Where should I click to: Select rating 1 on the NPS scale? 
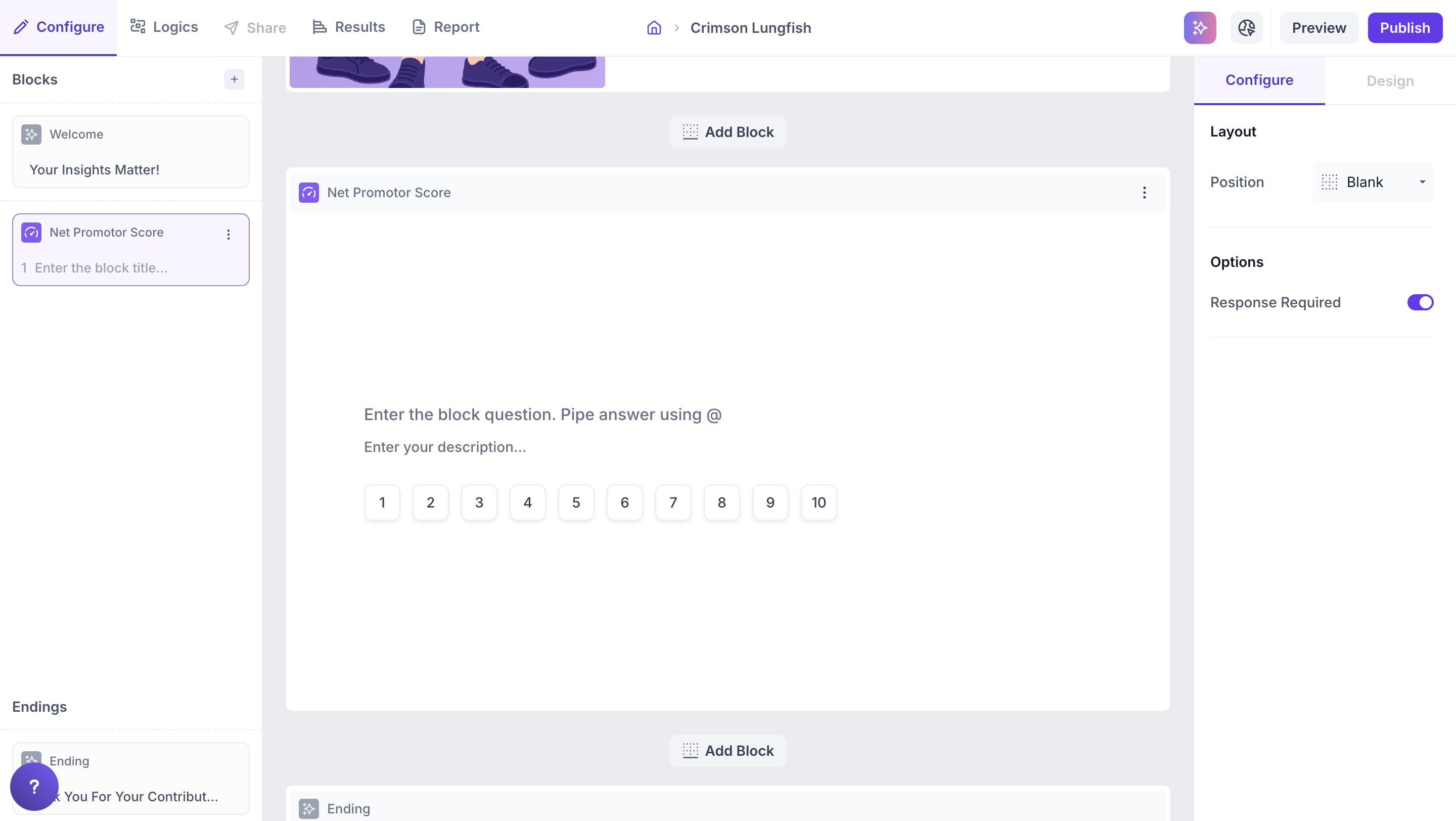coord(382,503)
